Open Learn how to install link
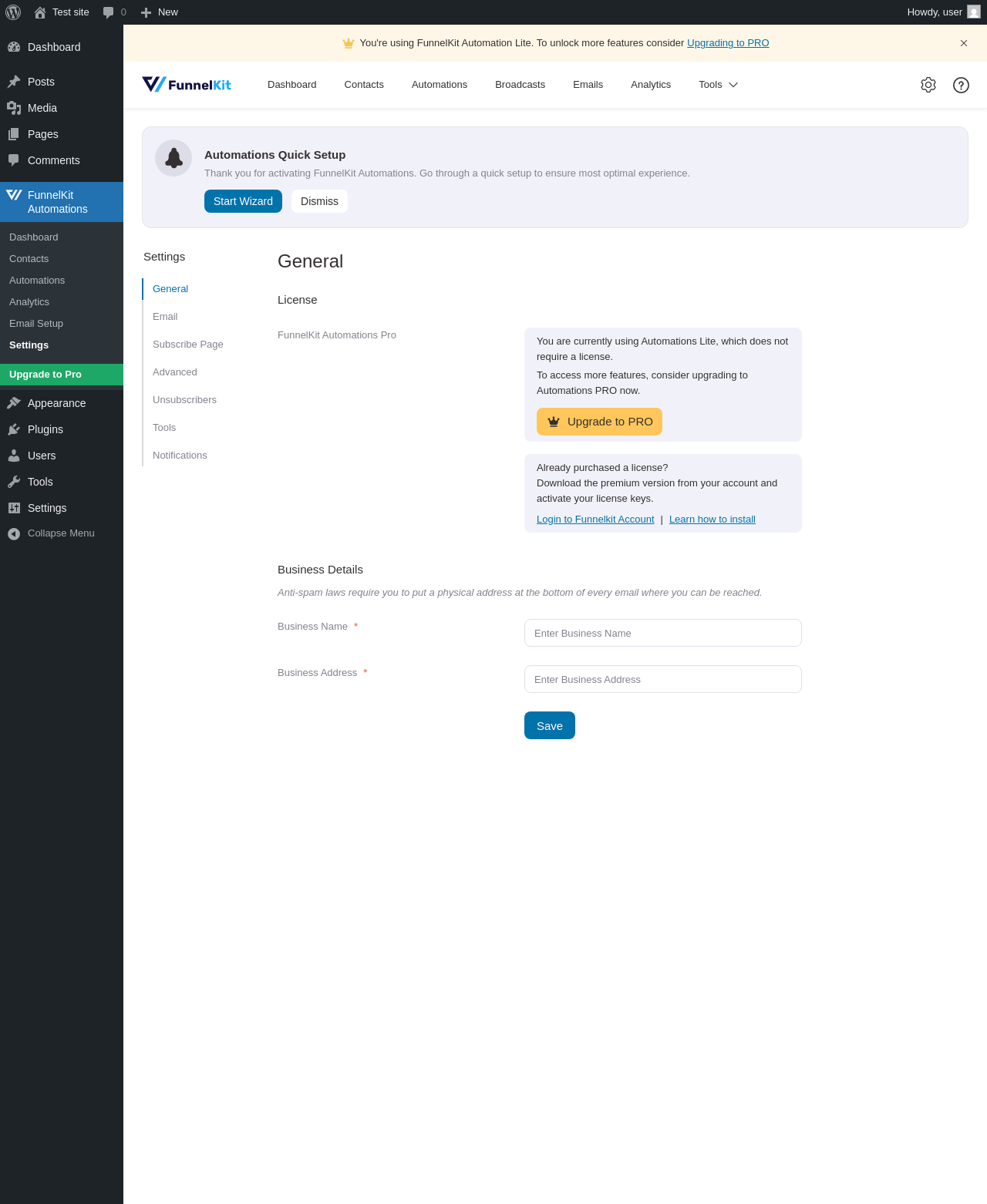The height and width of the screenshot is (1204, 987). pos(712,520)
